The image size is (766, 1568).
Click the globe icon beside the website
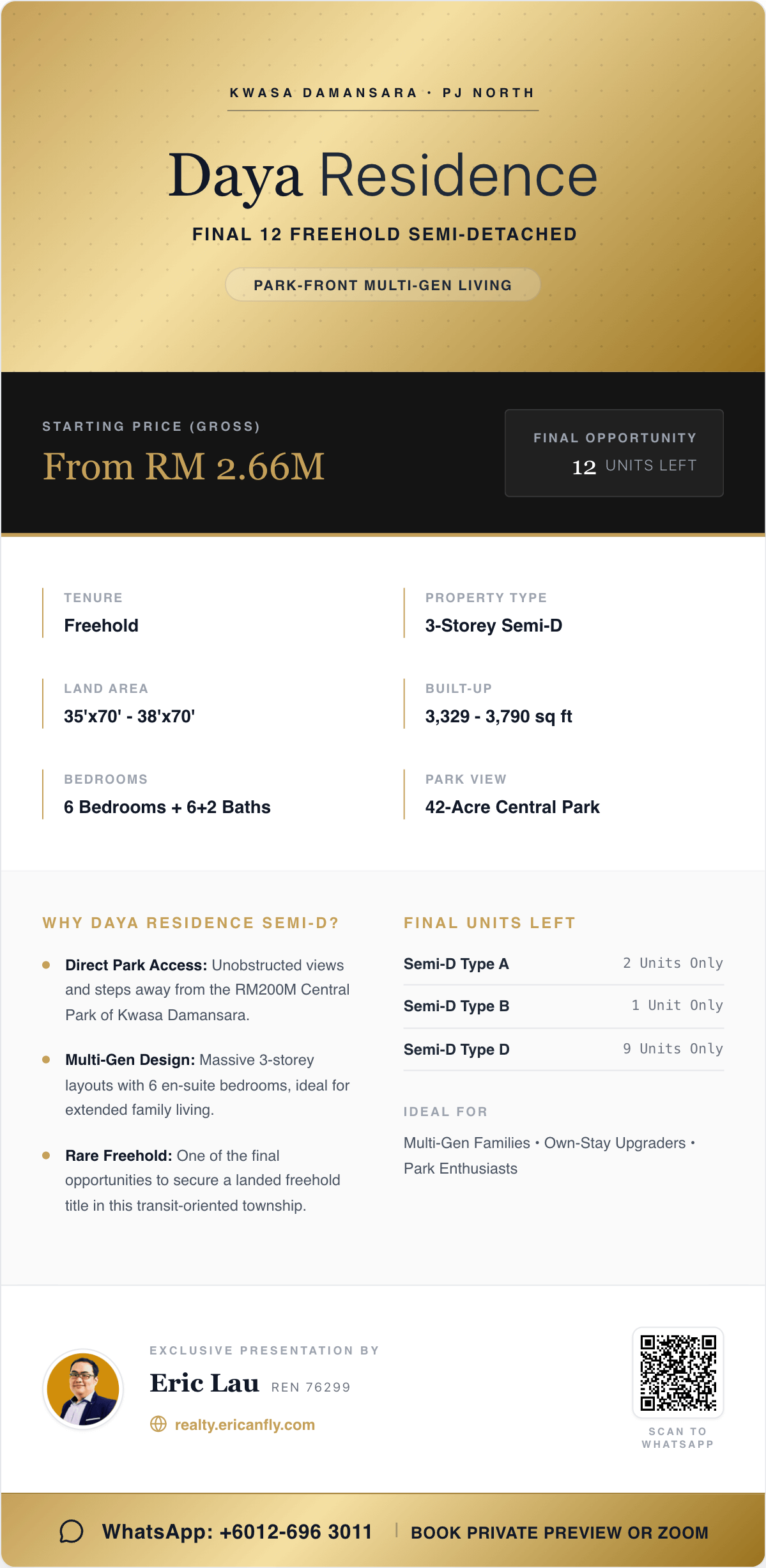click(158, 1424)
